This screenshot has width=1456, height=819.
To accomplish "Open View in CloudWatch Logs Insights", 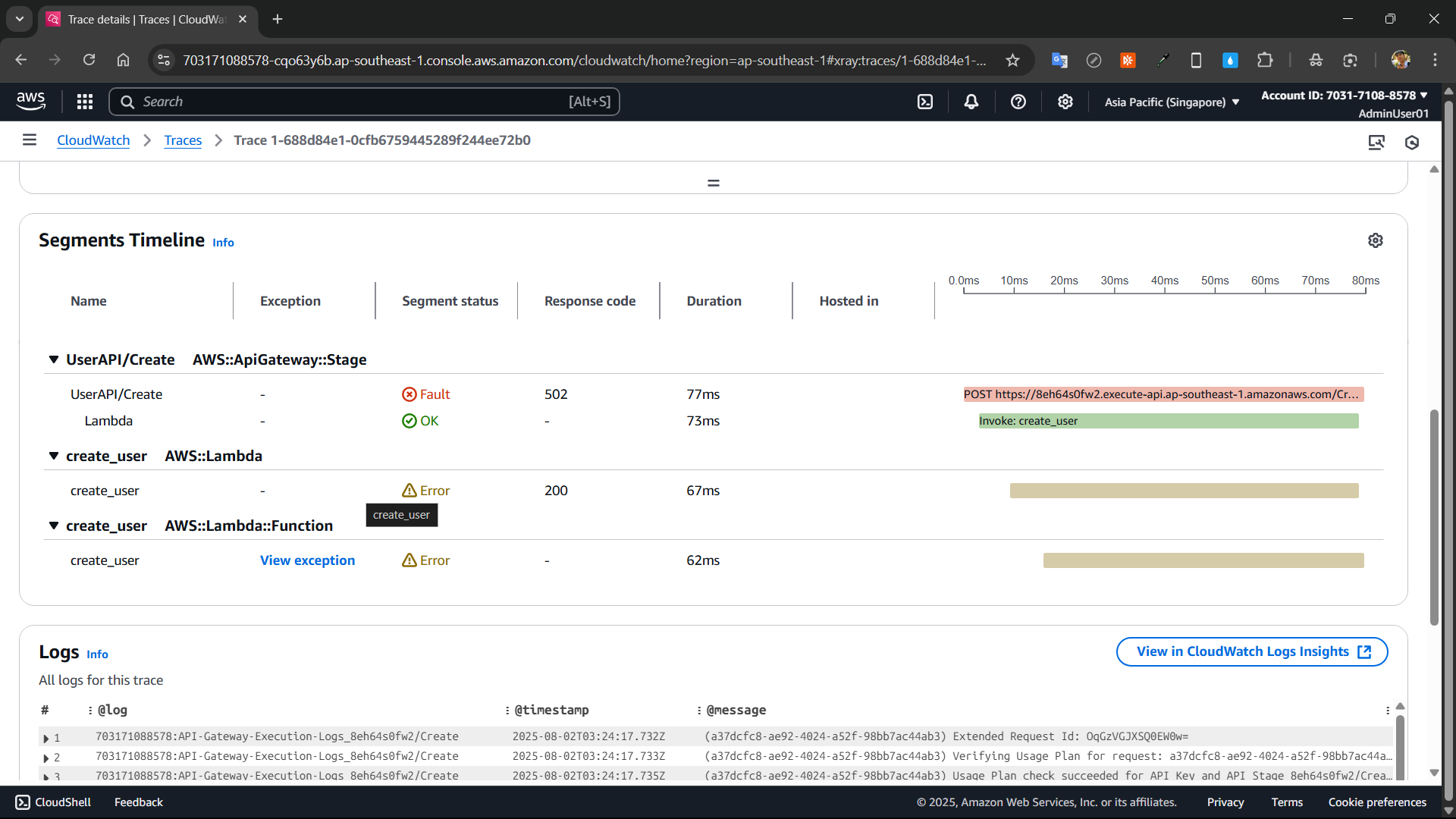I will pos(1252,651).
